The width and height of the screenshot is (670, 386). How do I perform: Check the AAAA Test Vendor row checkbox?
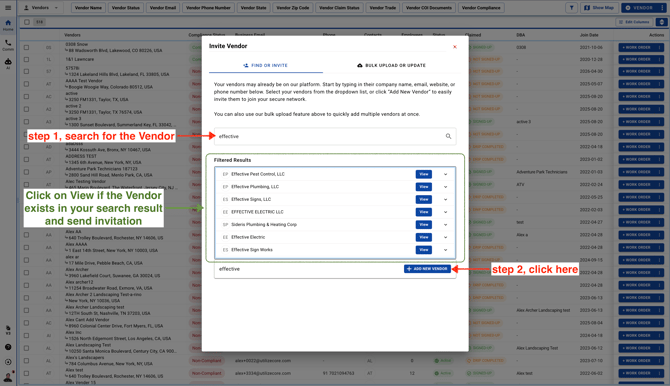(26, 84)
